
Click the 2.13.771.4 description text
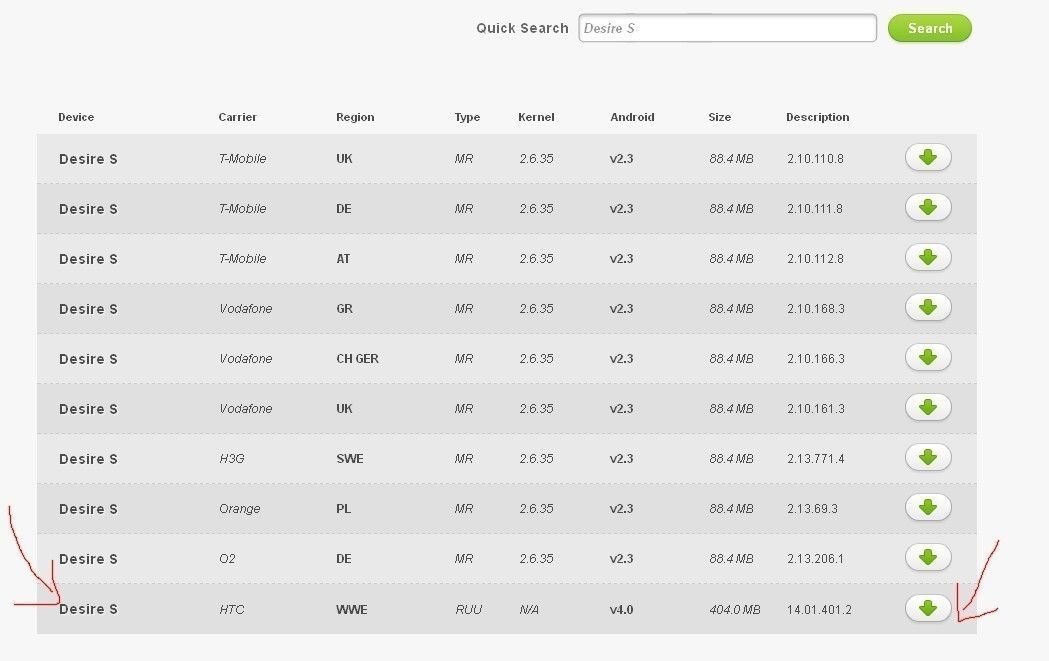click(x=816, y=459)
